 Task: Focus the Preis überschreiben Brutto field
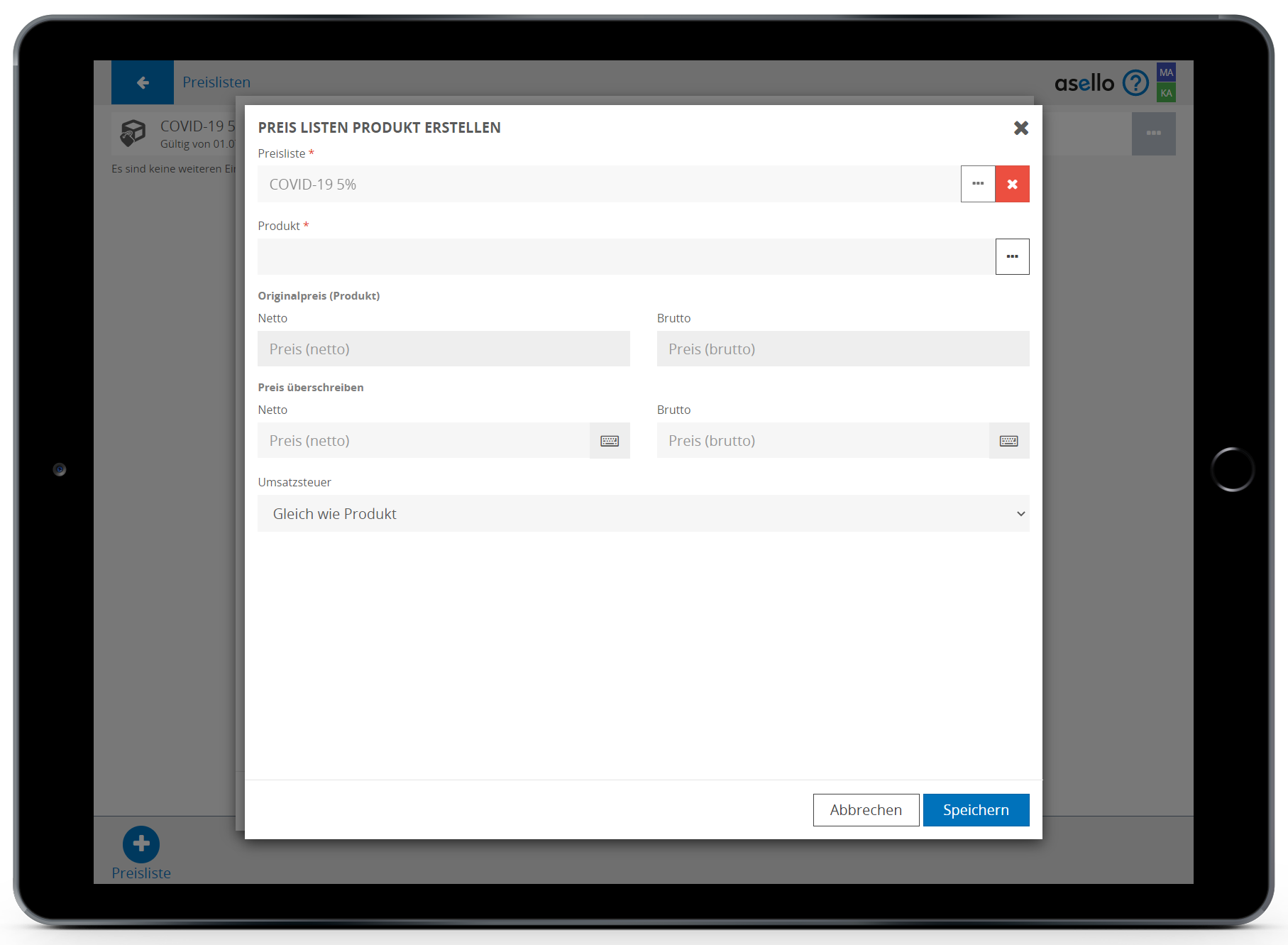click(822, 441)
